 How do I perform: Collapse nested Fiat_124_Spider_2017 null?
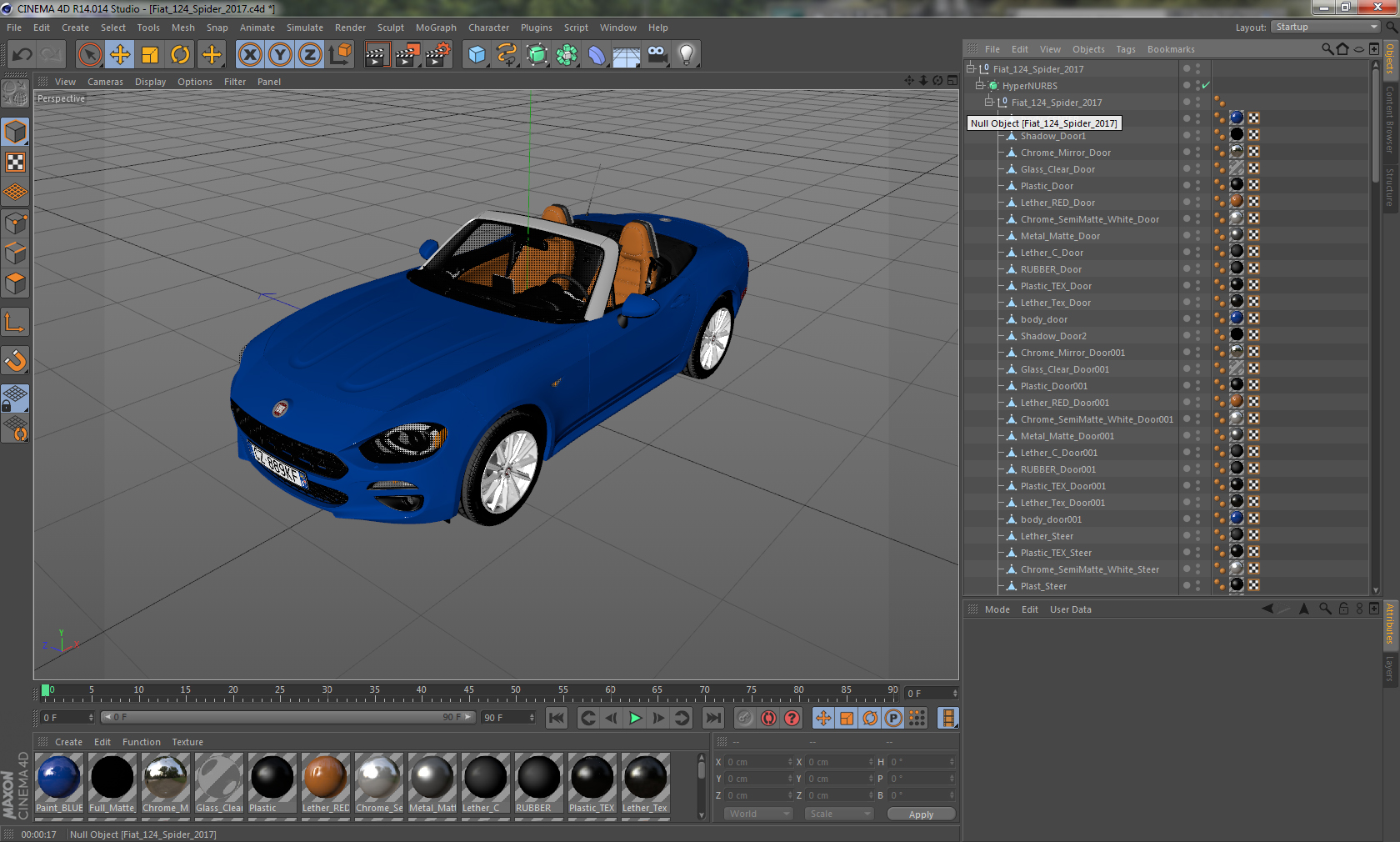point(989,102)
